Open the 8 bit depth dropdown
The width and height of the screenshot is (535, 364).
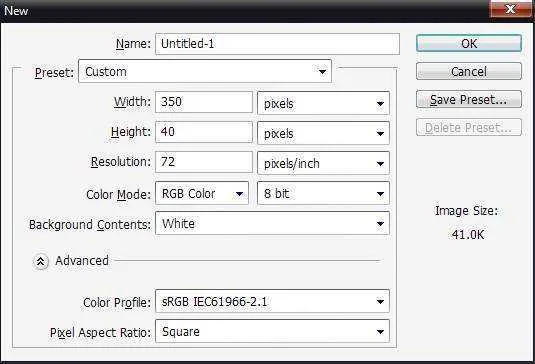(323, 193)
